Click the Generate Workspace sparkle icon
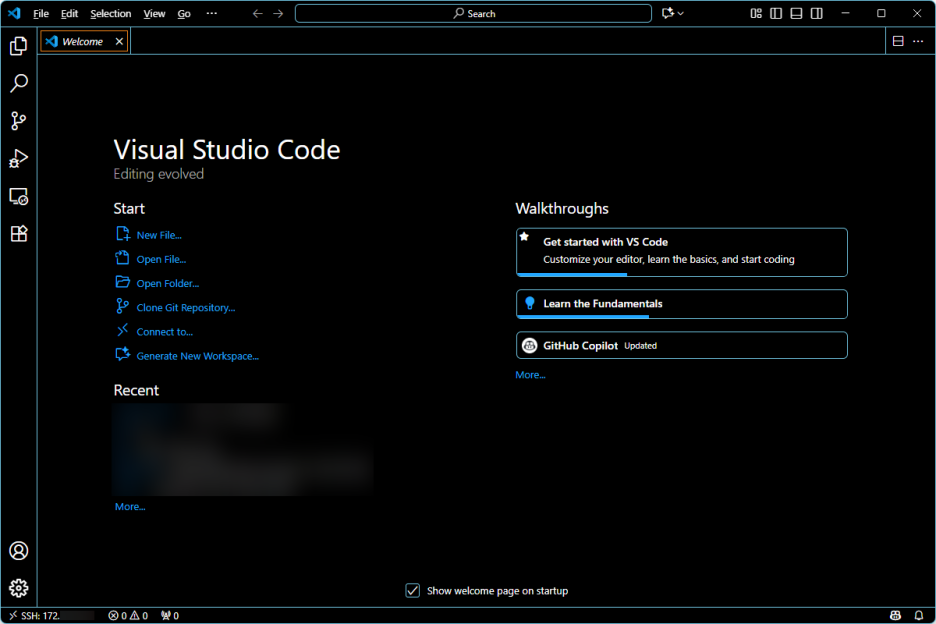936x624 pixels. pyautogui.click(x=122, y=354)
